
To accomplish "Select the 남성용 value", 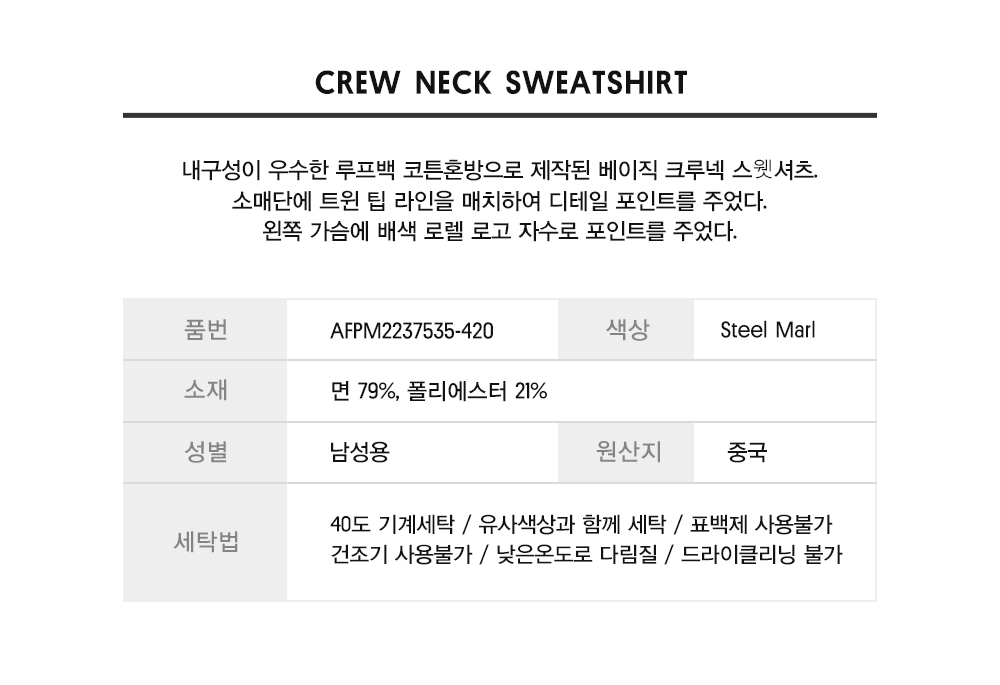I will coord(359,452).
